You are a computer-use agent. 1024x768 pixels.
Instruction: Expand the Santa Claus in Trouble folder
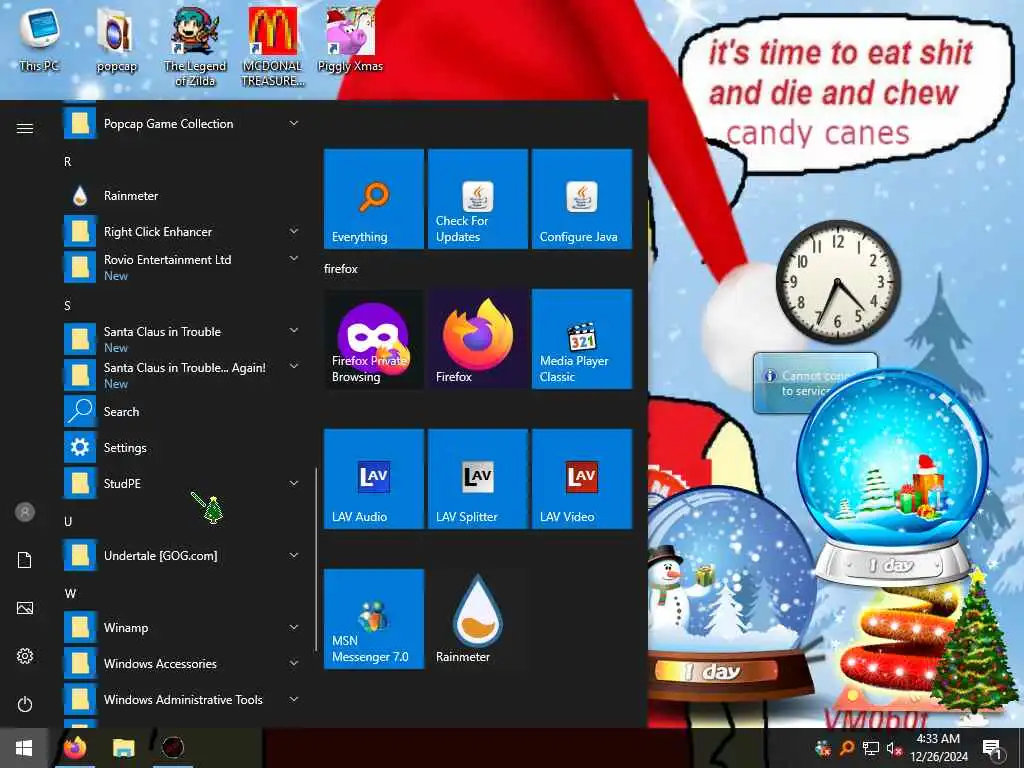[x=183, y=339]
